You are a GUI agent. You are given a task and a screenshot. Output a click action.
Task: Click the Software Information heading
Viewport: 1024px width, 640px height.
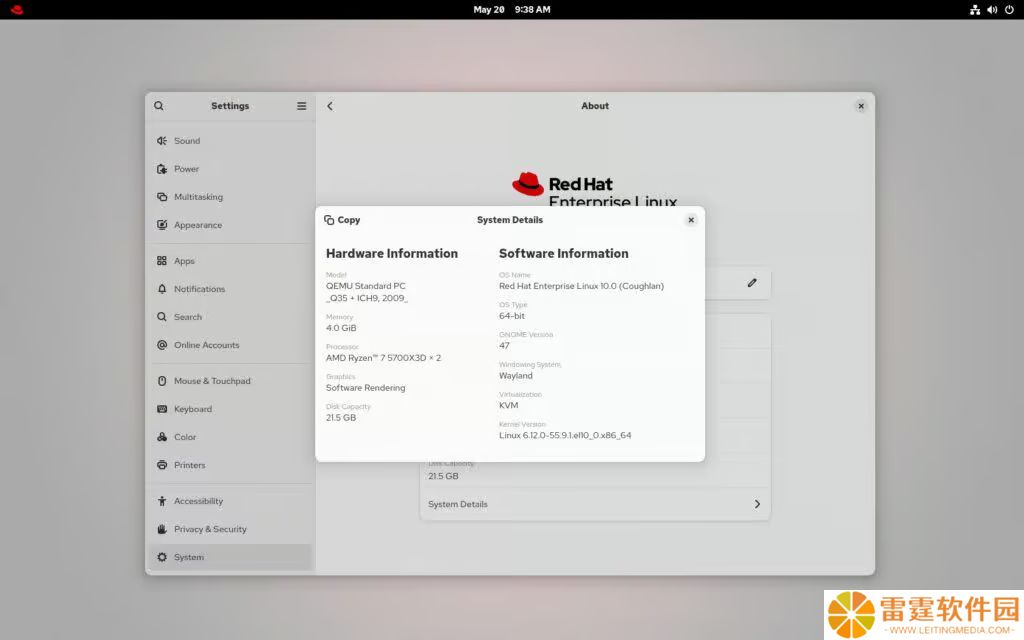point(564,253)
